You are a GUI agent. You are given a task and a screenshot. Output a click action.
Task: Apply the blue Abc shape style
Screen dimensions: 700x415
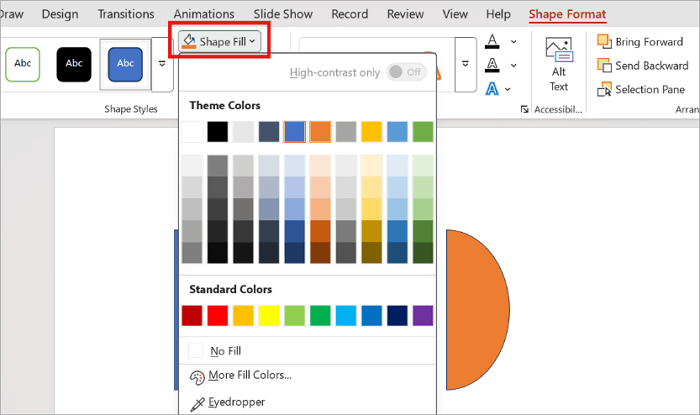click(x=125, y=64)
